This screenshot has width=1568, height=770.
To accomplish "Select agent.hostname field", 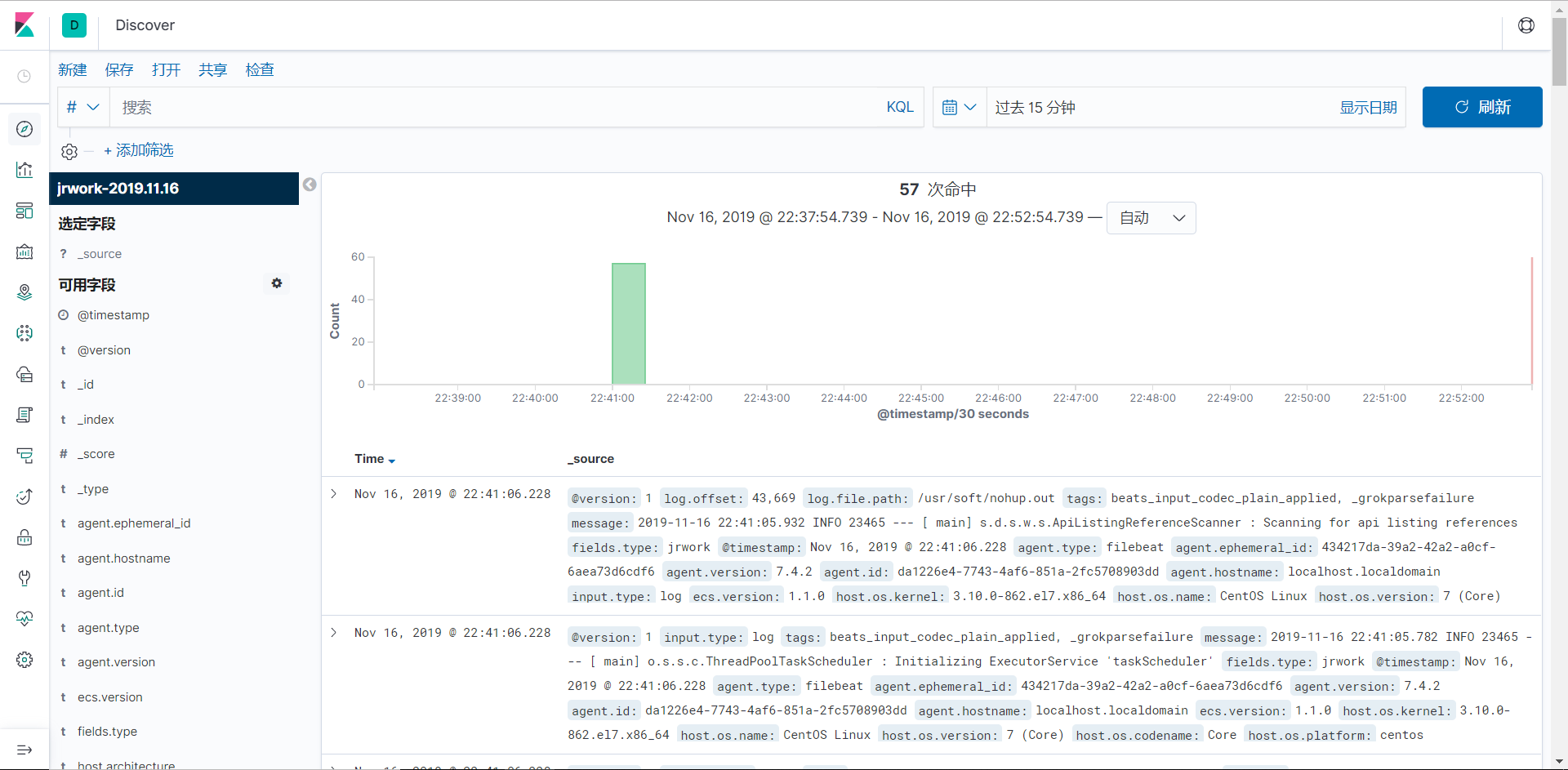I will pyautogui.click(x=124, y=559).
